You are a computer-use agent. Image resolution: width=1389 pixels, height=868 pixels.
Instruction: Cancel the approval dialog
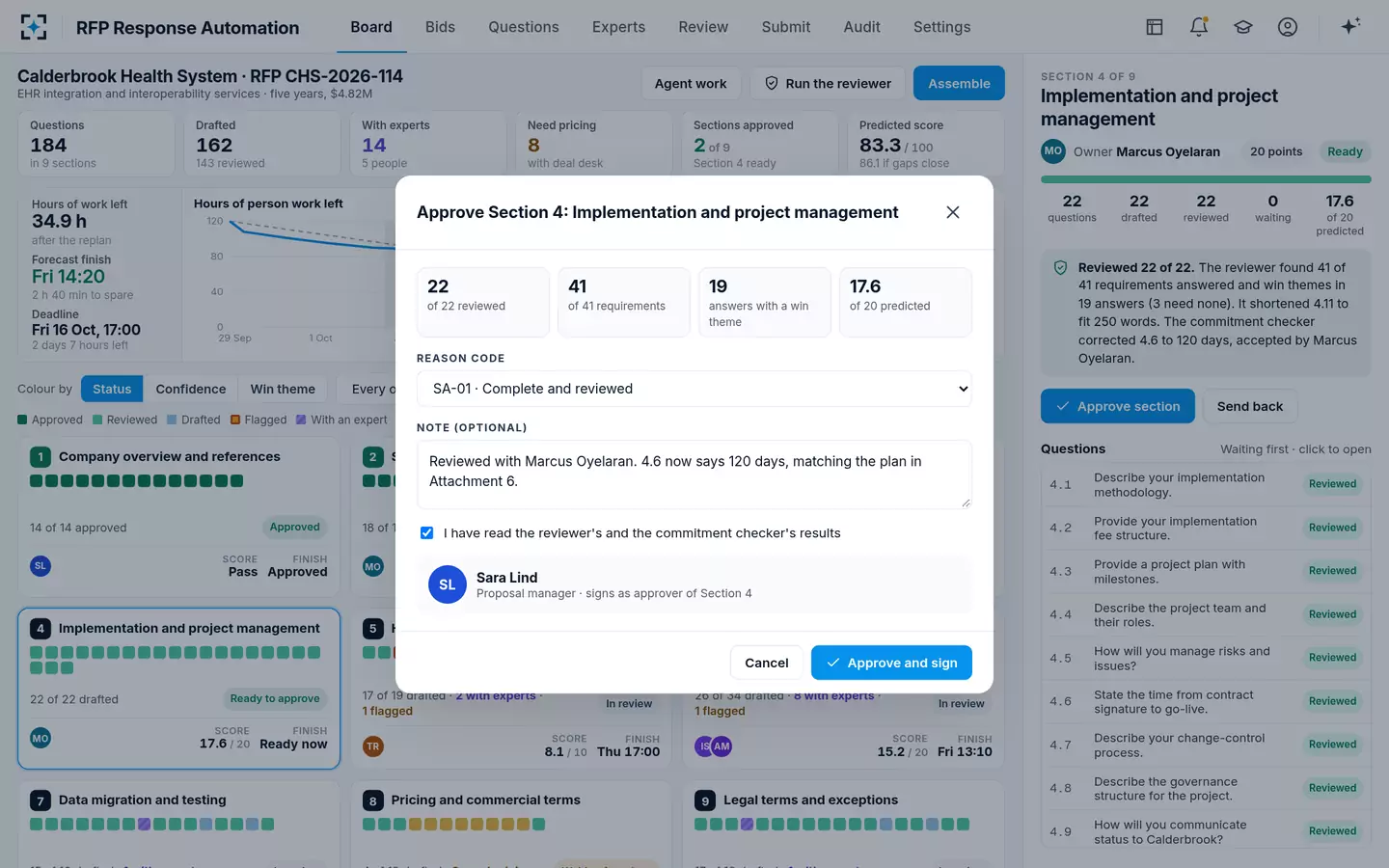click(x=767, y=663)
